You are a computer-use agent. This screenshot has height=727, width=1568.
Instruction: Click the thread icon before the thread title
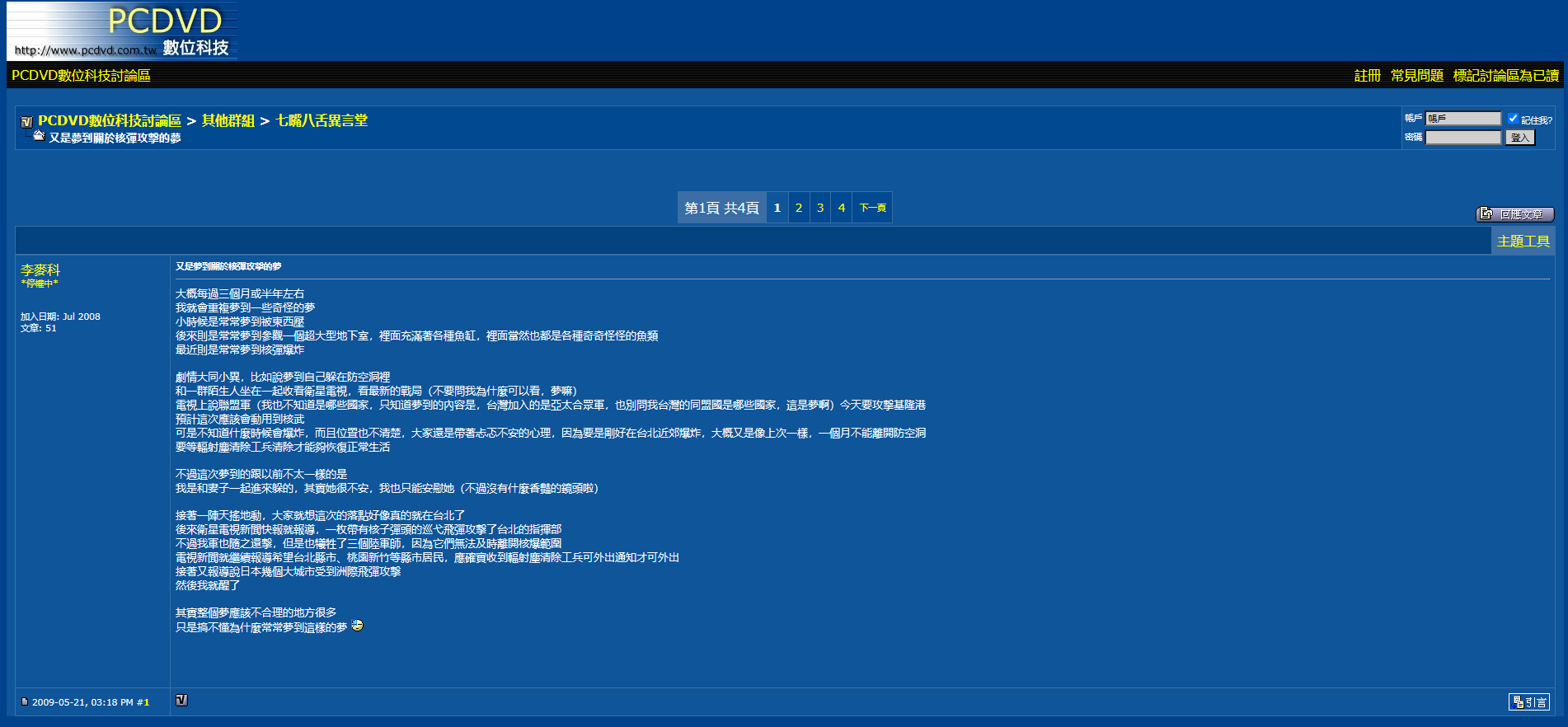point(39,136)
